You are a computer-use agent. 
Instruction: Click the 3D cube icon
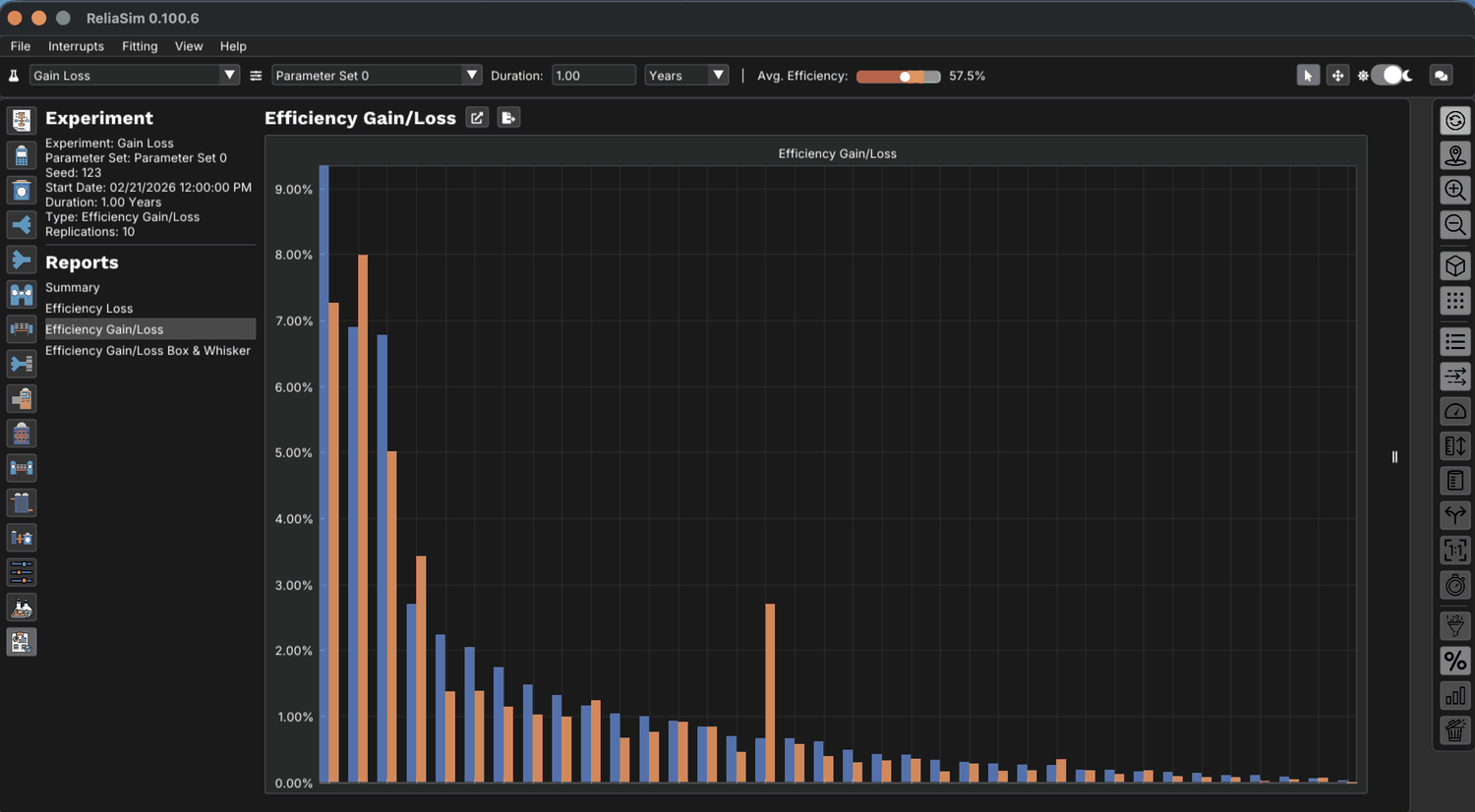tap(1455, 265)
